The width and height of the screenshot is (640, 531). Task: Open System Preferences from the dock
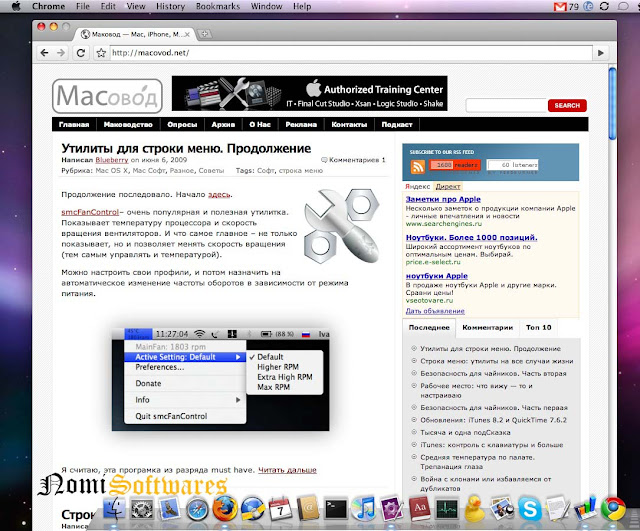[142, 509]
